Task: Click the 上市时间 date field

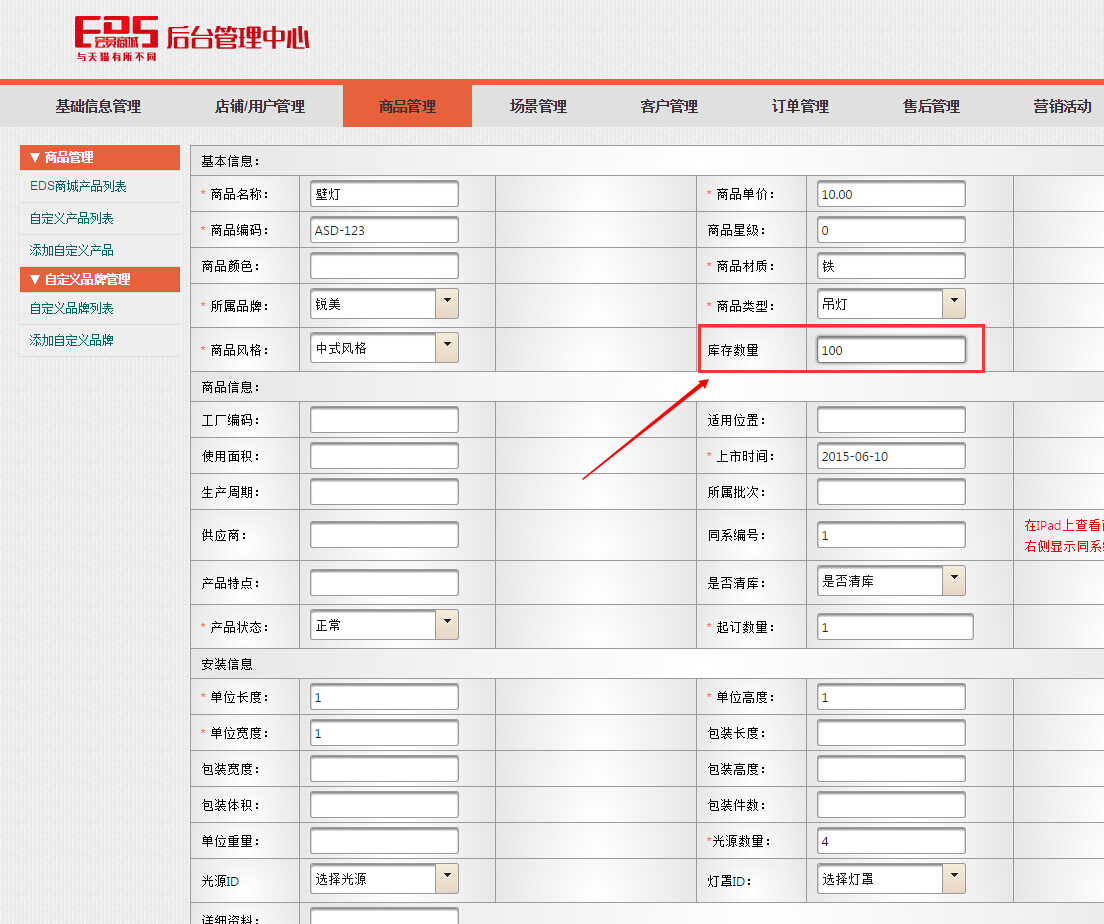Action: [x=891, y=456]
